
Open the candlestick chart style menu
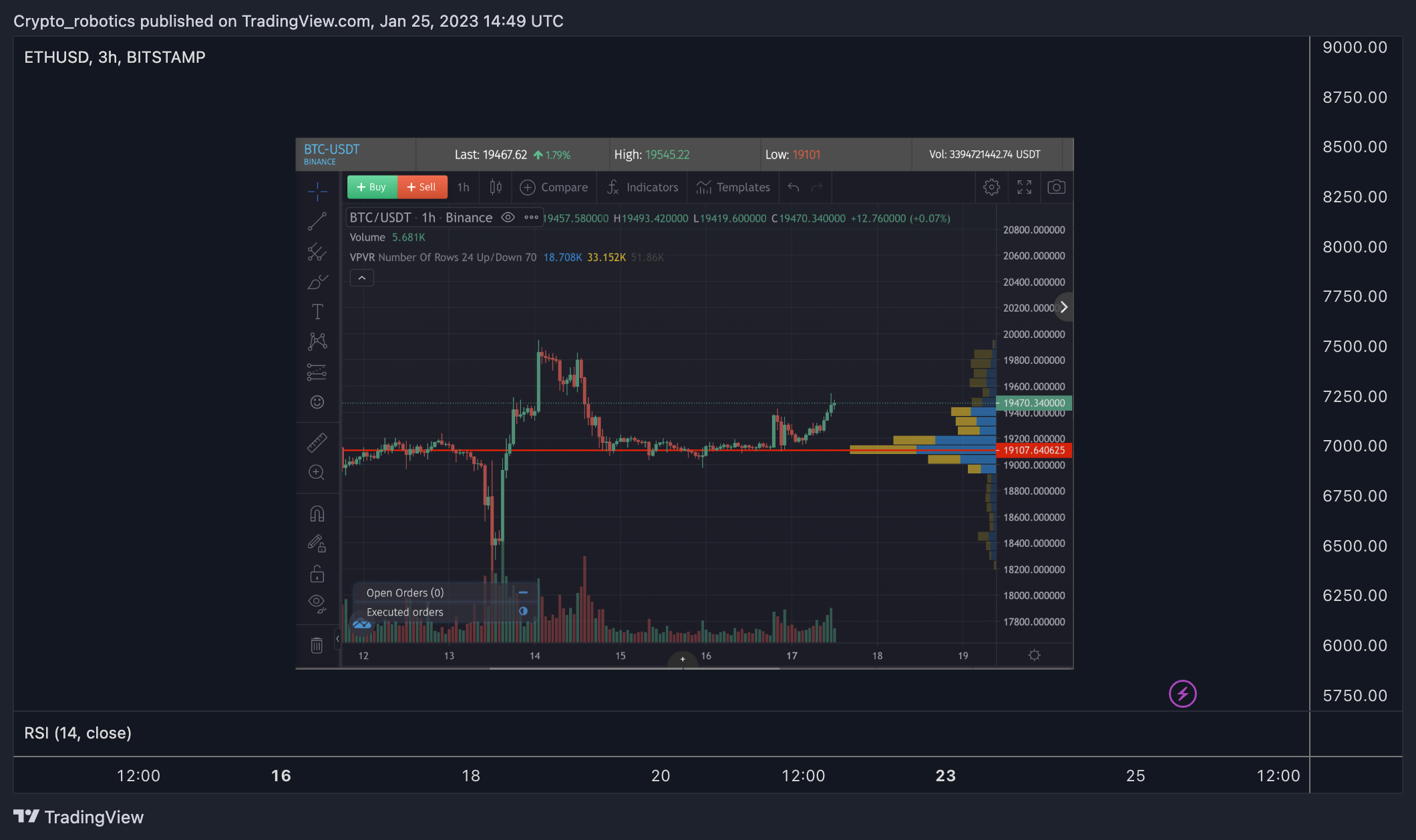pos(496,187)
